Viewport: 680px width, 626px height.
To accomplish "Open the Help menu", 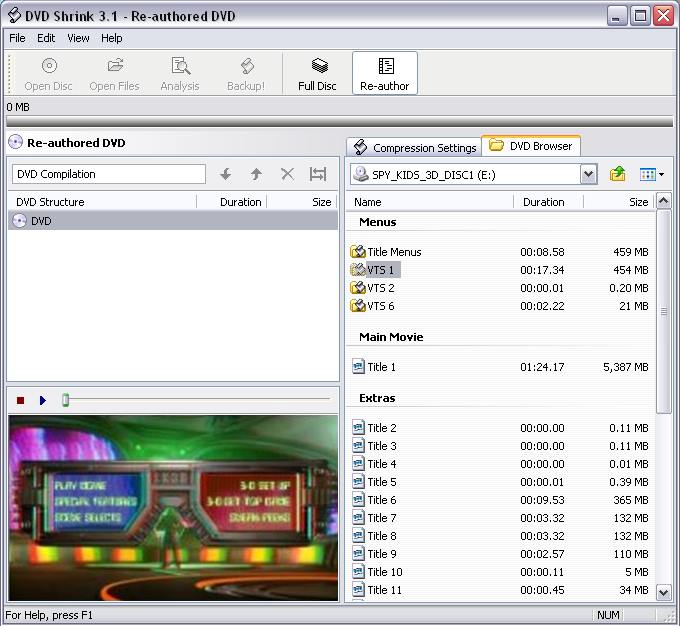I will tap(112, 38).
